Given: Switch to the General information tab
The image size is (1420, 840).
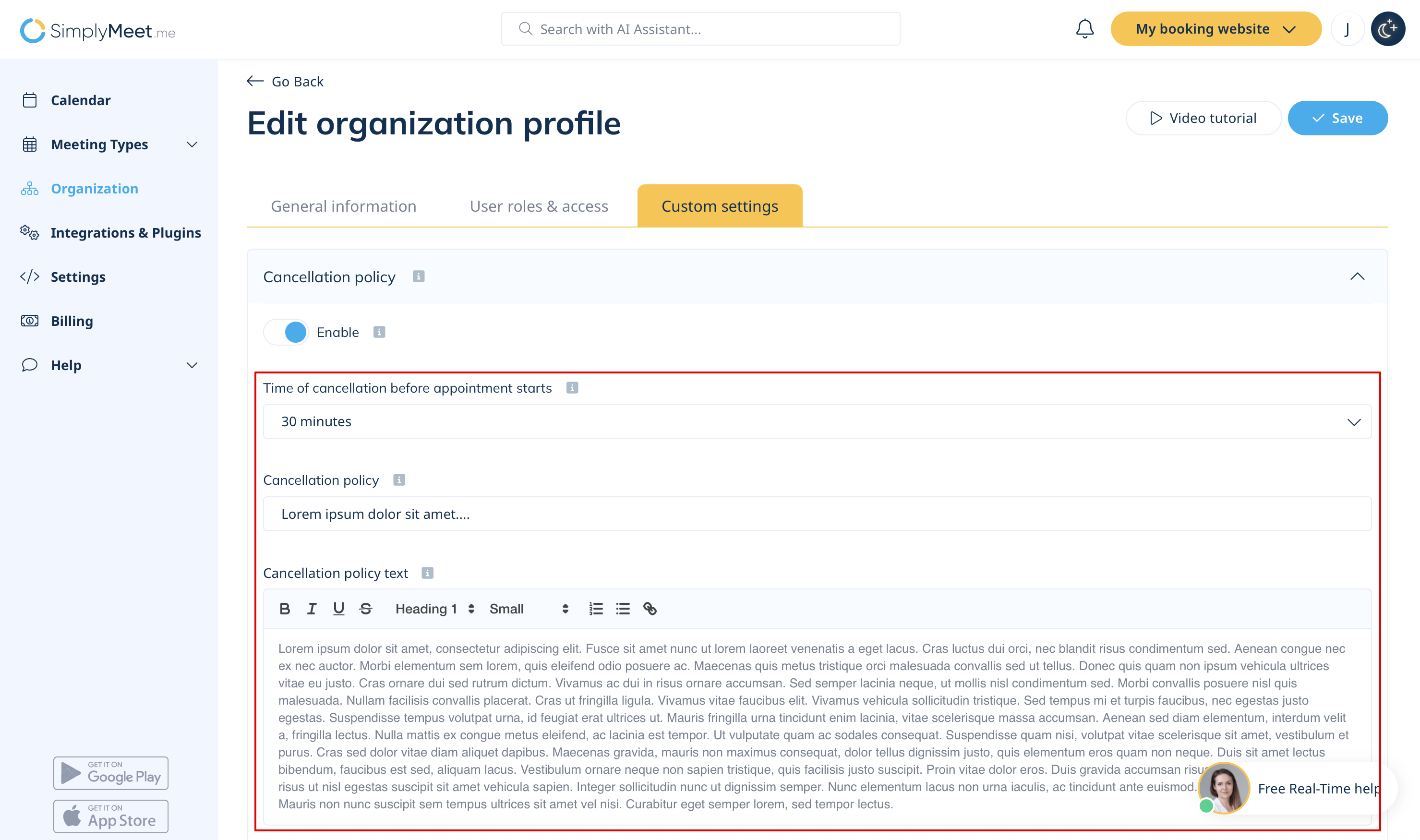Looking at the screenshot, I should click(344, 206).
